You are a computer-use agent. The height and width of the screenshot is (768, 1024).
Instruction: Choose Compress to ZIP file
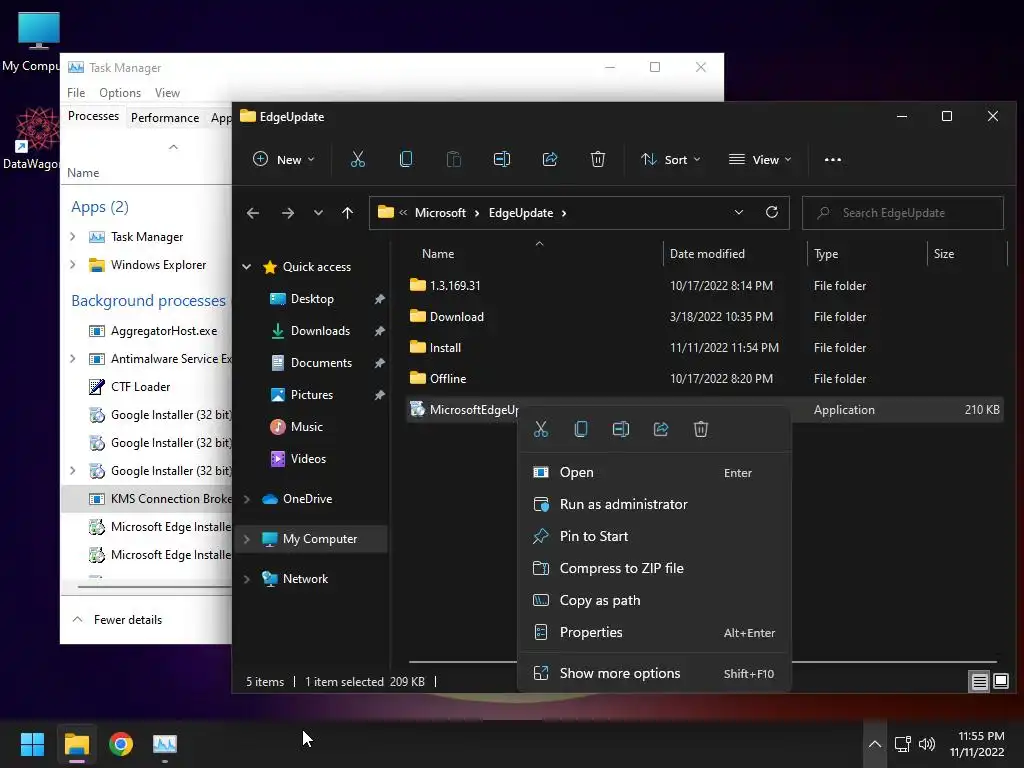coord(654,568)
